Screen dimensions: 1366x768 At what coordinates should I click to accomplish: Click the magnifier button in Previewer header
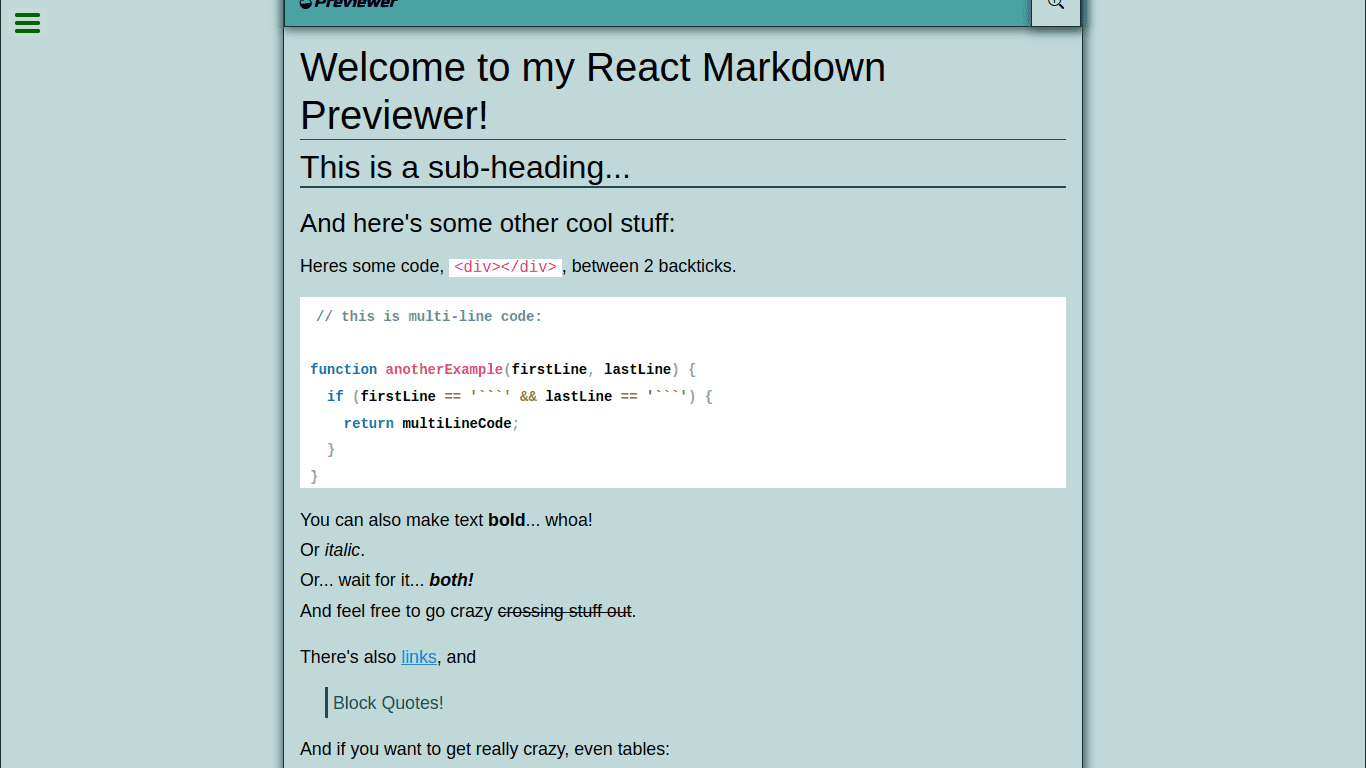click(1056, 6)
